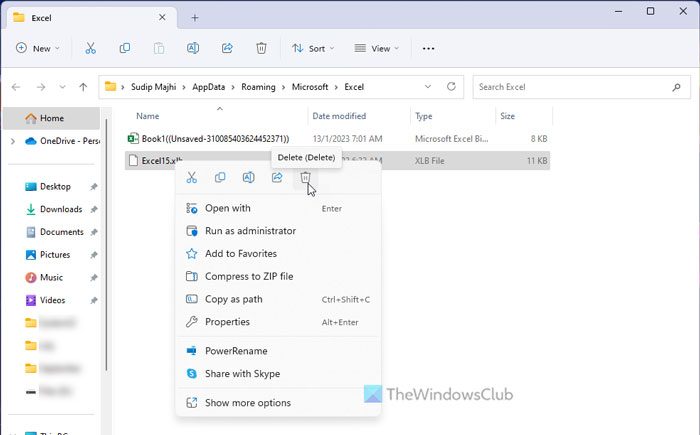Click the Rename icon in the context menu
This screenshot has width=700, height=435.
tap(249, 178)
